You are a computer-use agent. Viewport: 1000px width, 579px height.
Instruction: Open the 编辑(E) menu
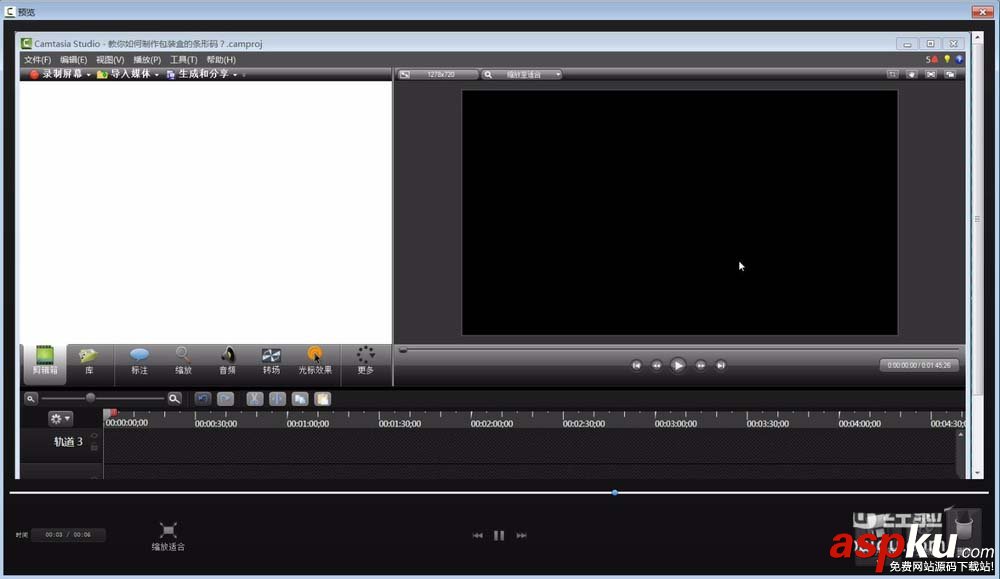tap(73, 60)
